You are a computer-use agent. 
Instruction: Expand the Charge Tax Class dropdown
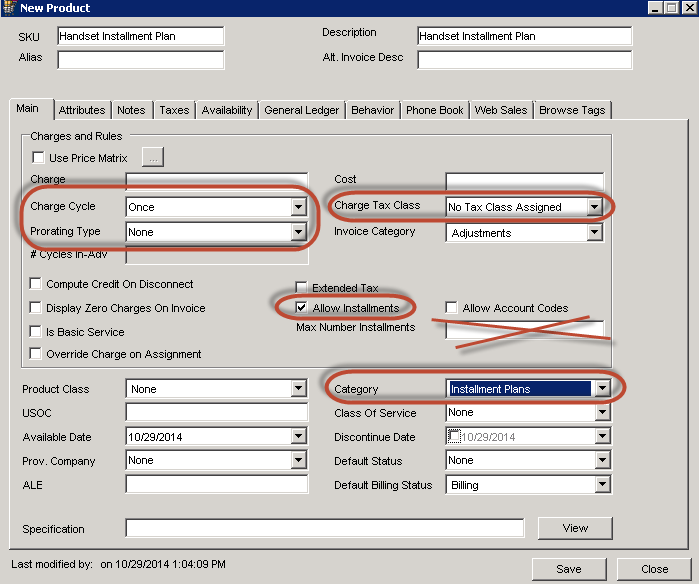click(x=595, y=207)
